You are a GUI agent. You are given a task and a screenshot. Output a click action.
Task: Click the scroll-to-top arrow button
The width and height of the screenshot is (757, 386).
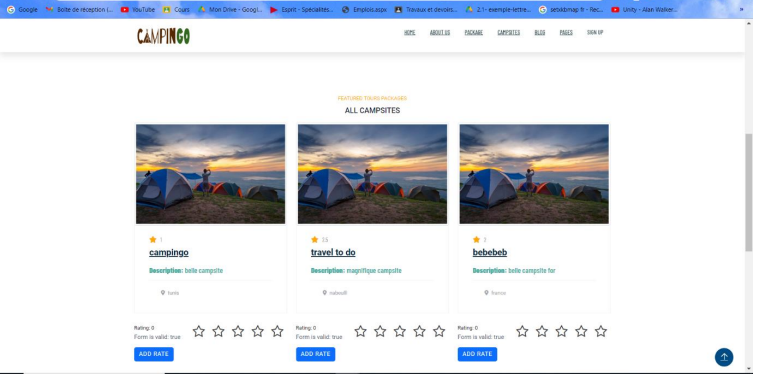724,357
